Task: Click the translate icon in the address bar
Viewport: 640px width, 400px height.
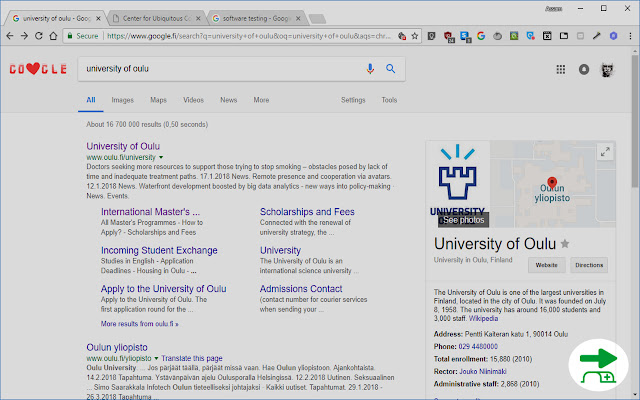Action: pos(402,36)
